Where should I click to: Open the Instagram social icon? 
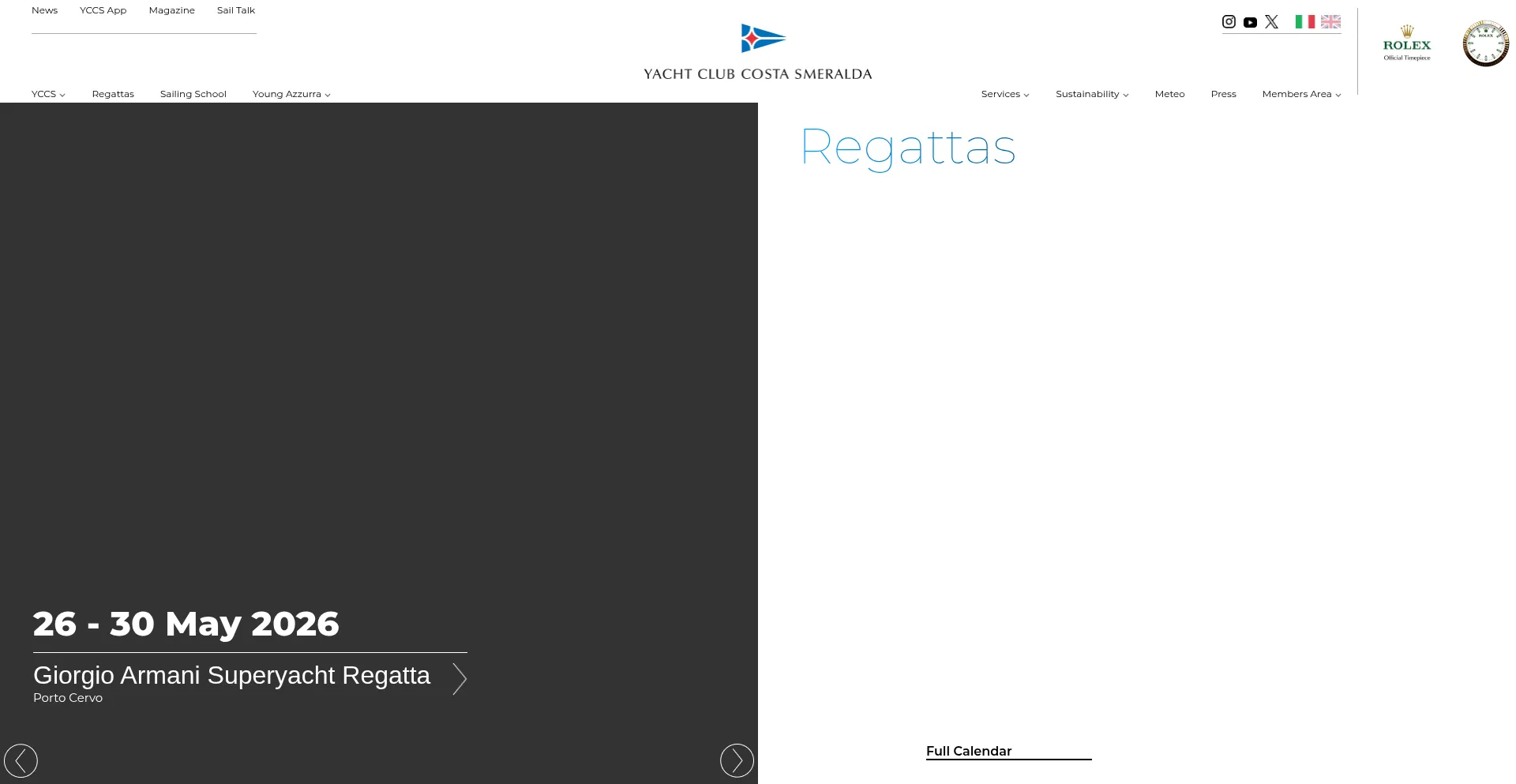pos(1229,22)
